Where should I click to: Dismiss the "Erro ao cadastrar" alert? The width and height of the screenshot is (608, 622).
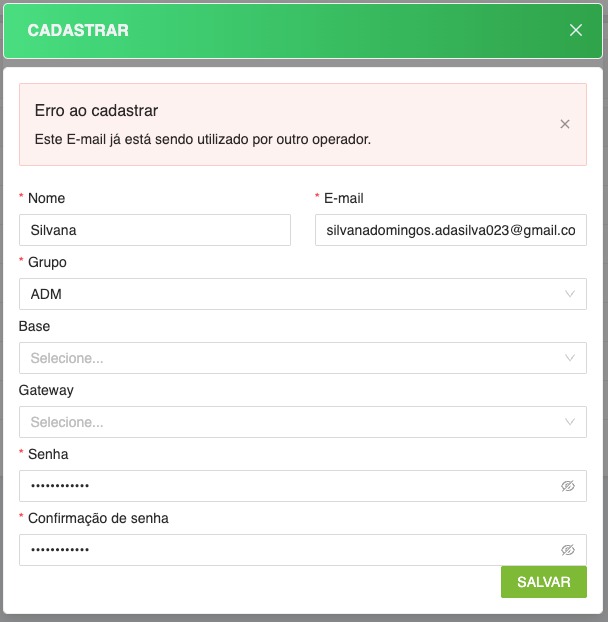coord(565,124)
